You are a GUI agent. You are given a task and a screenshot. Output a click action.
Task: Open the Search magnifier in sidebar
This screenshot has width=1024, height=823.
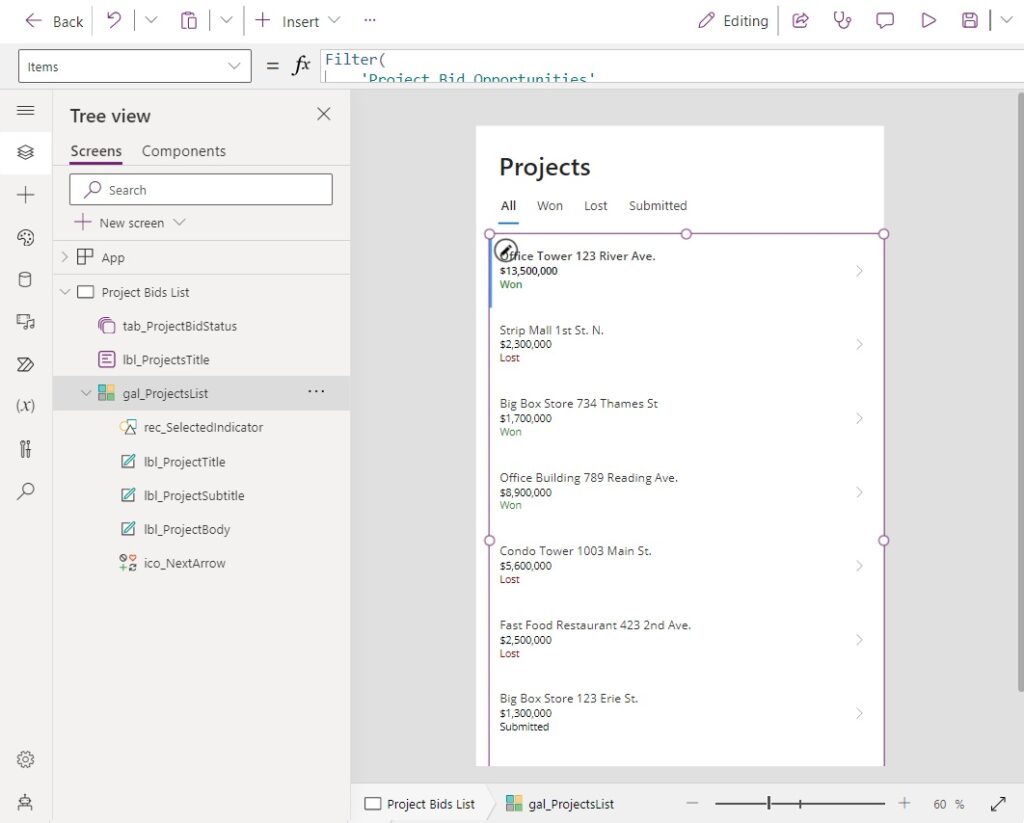coord(25,491)
